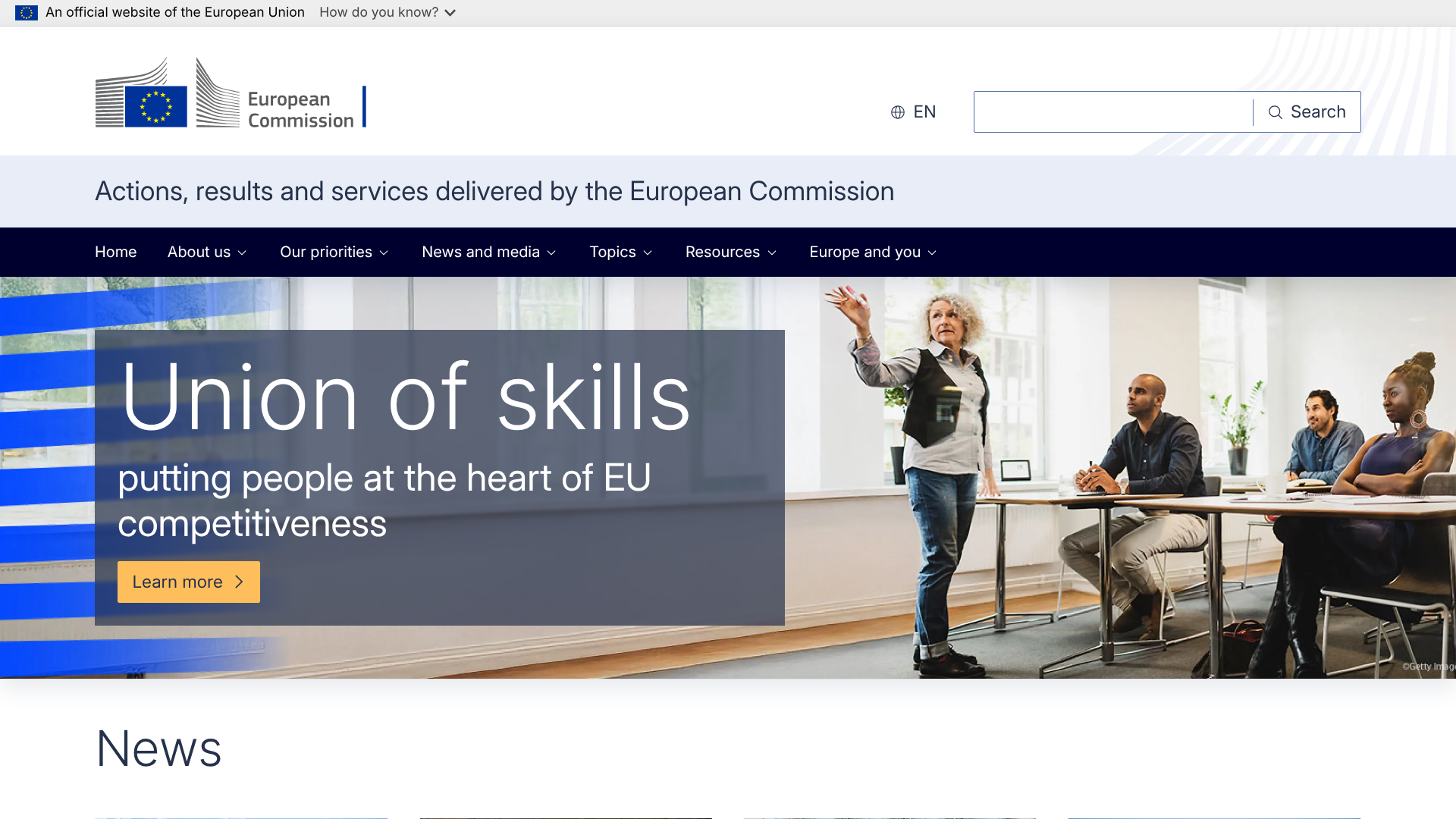Screen dimensions: 1456x819
Task: Click the 'How do you know?' text
Action: 378,13
